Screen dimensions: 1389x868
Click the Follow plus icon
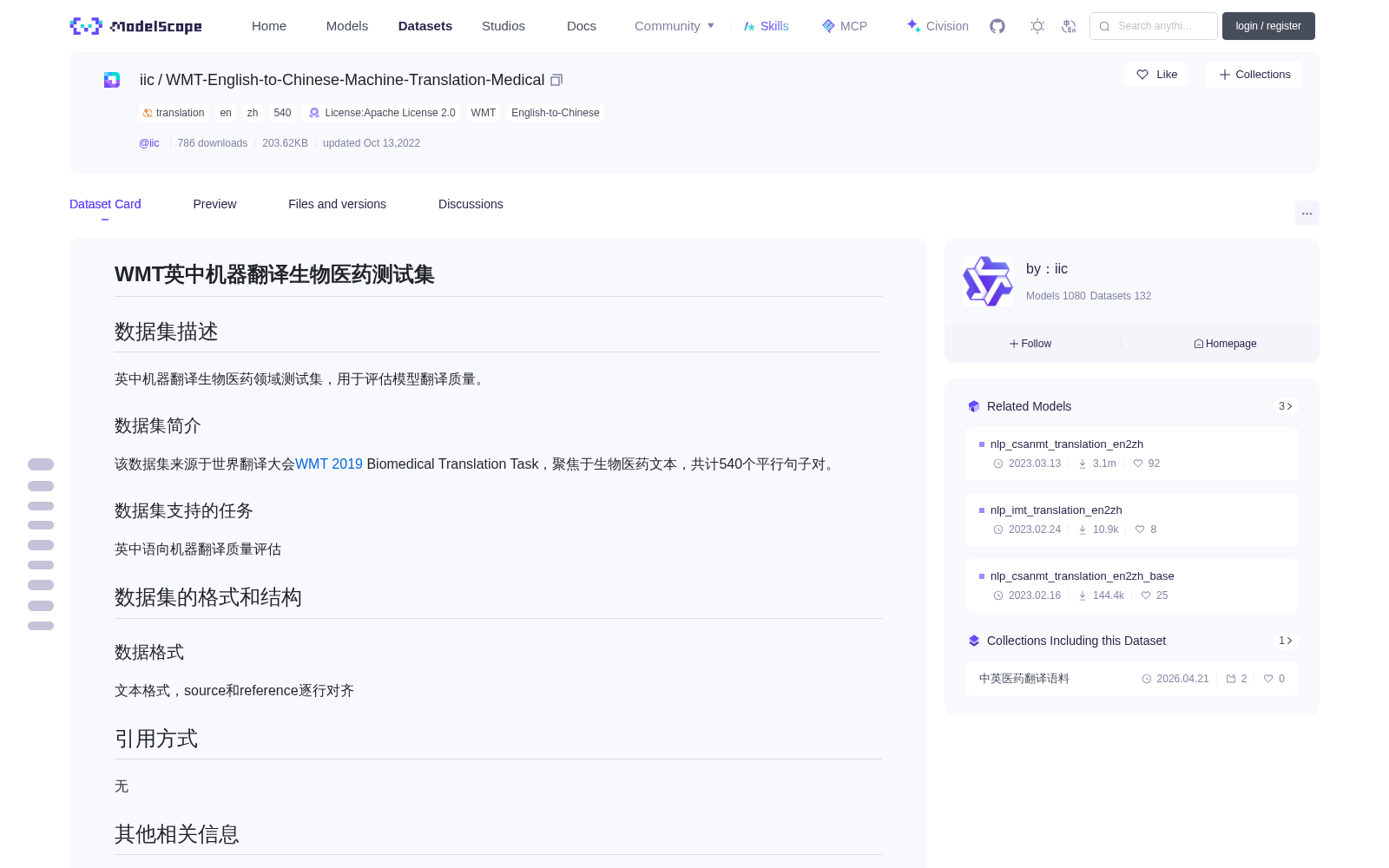point(1014,344)
